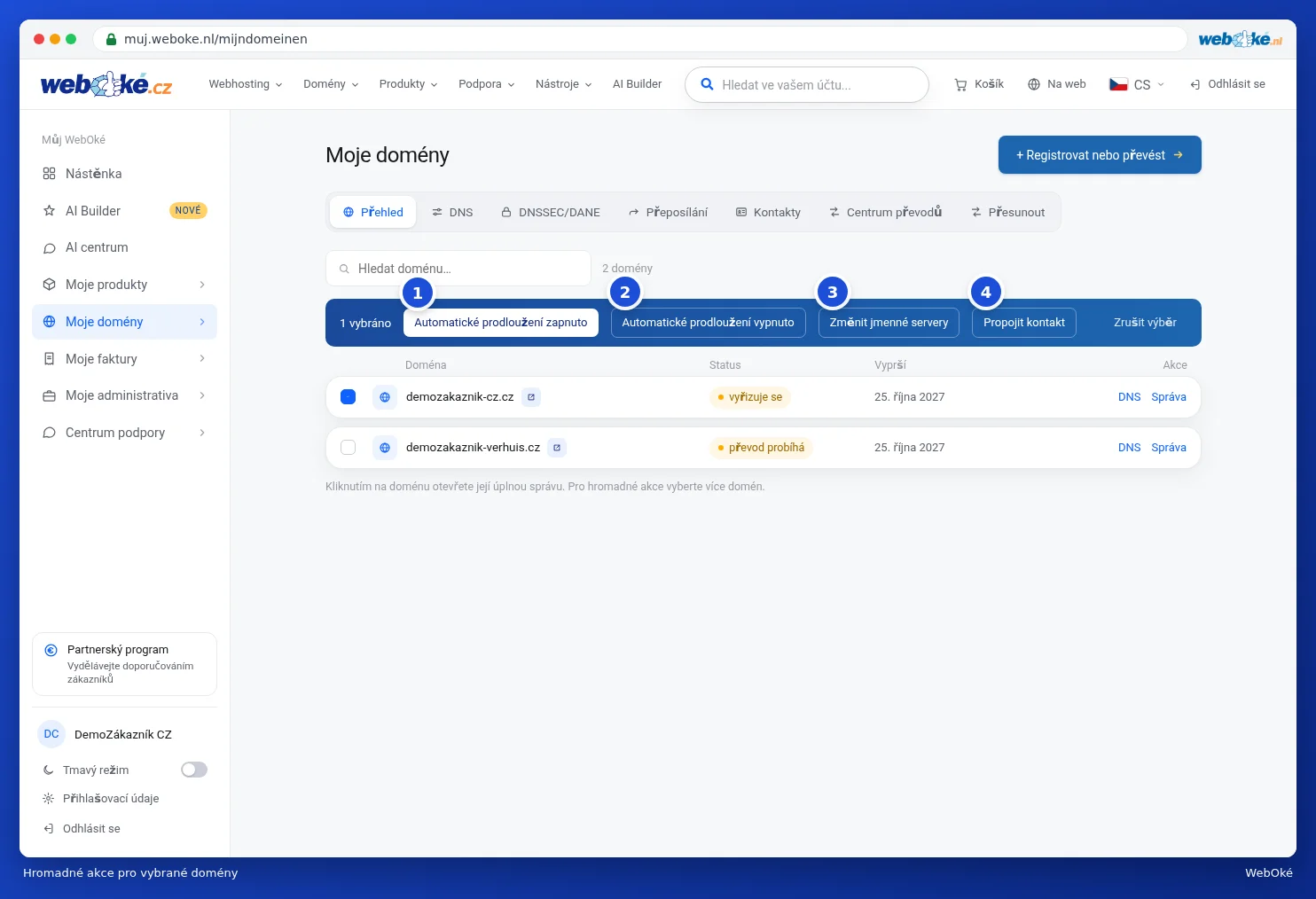
Task: Click Odhlásit se in top header
Action: tap(1227, 84)
